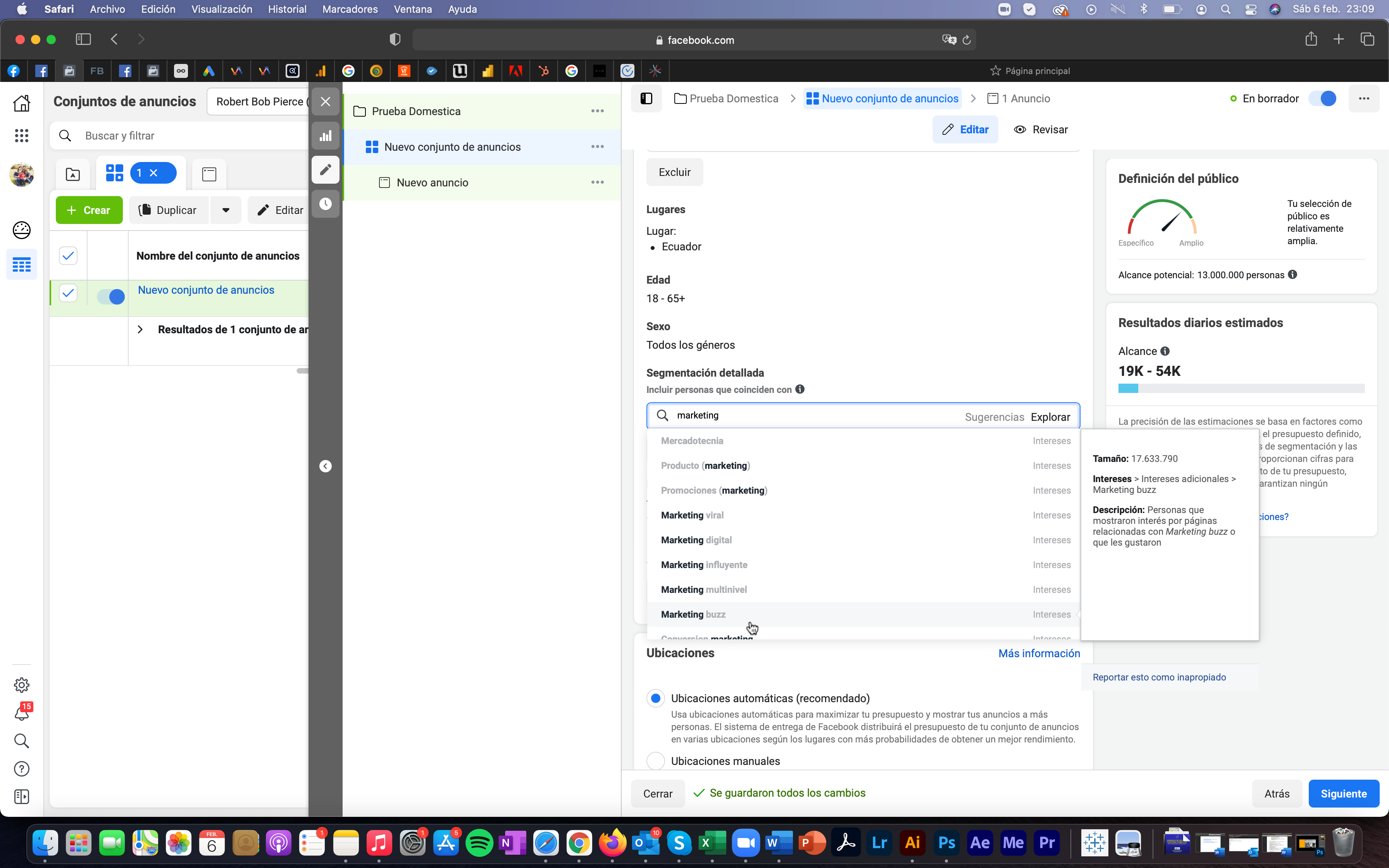The width and height of the screenshot is (1389, 868).
Task: Click horizontal scrollbar under ad set table
Action: [x=302, y=371]
